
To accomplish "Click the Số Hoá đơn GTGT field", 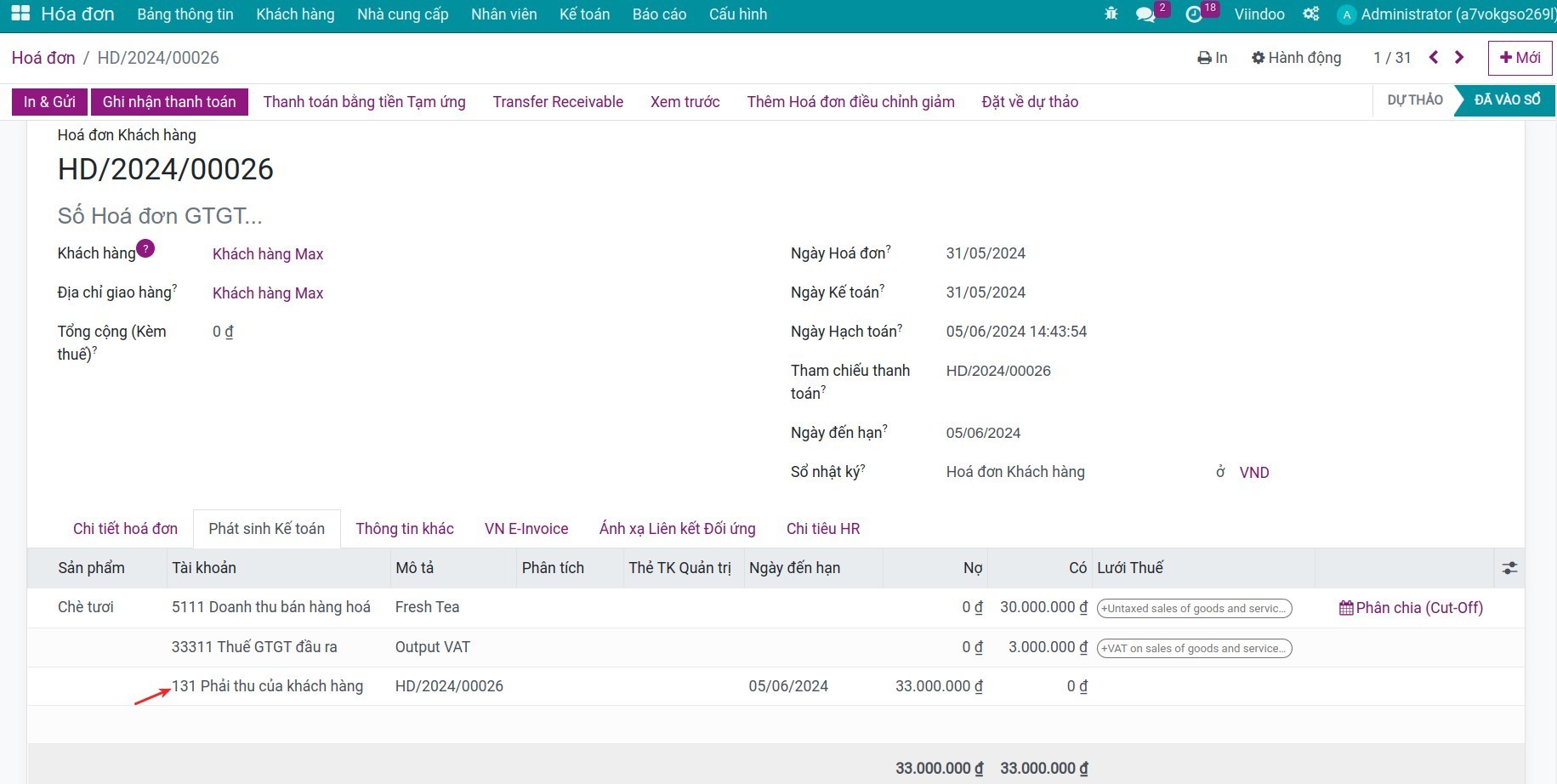I will pos(160,216).
